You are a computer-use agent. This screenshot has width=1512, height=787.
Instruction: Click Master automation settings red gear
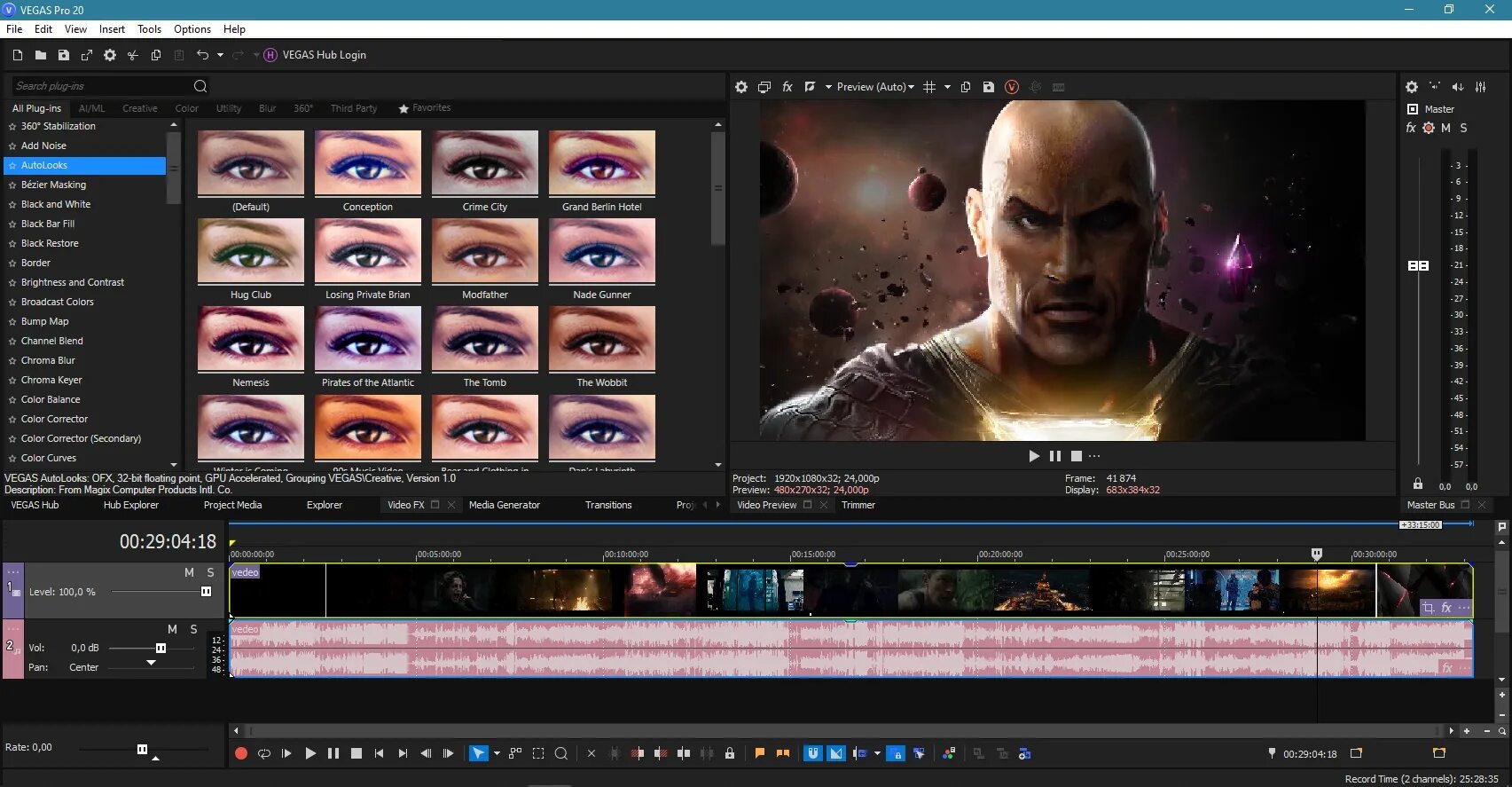pos(1429,128)
